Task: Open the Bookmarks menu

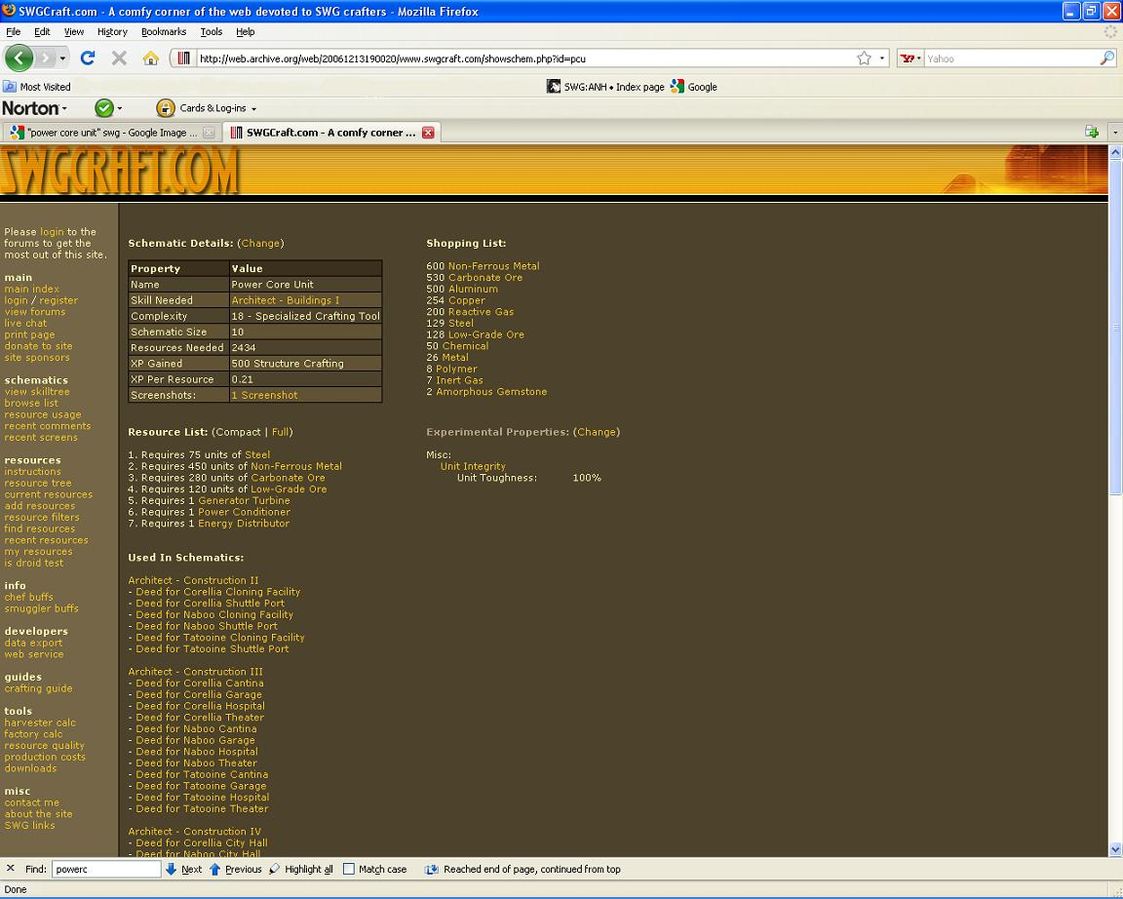Action: pyautogui.click(x=162, y=32)
